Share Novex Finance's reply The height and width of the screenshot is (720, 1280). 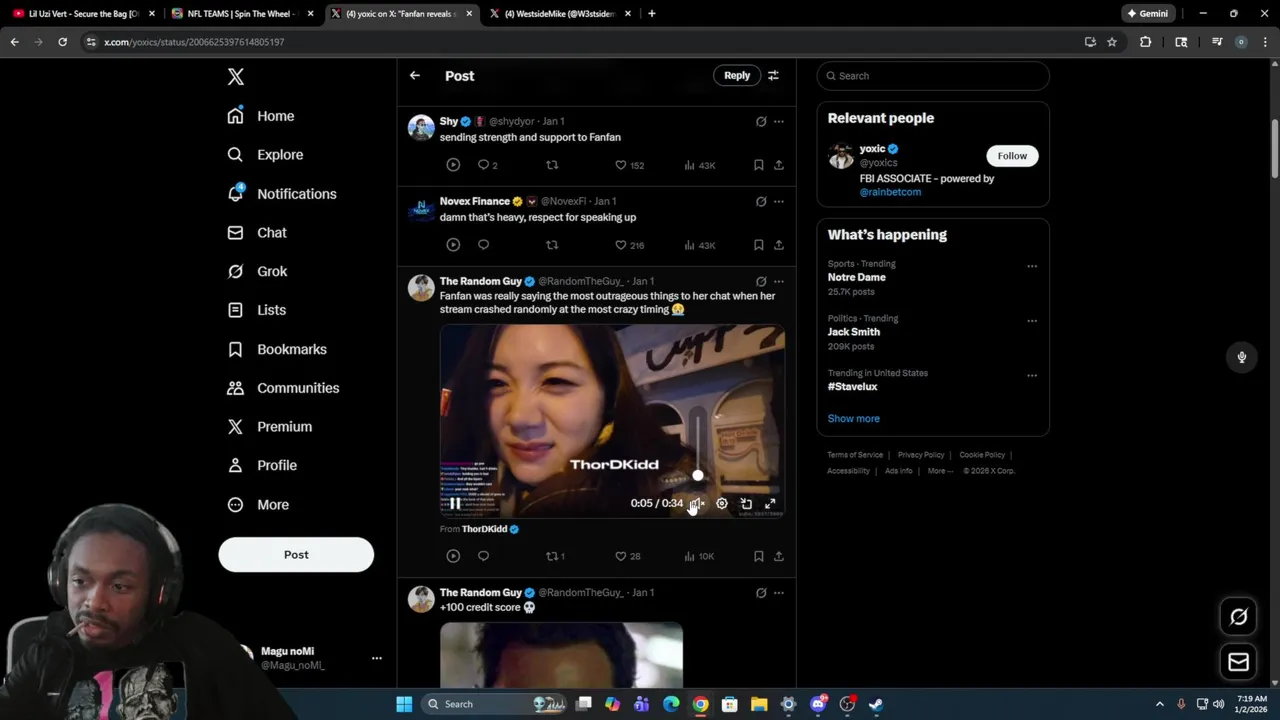click(779, 245)
